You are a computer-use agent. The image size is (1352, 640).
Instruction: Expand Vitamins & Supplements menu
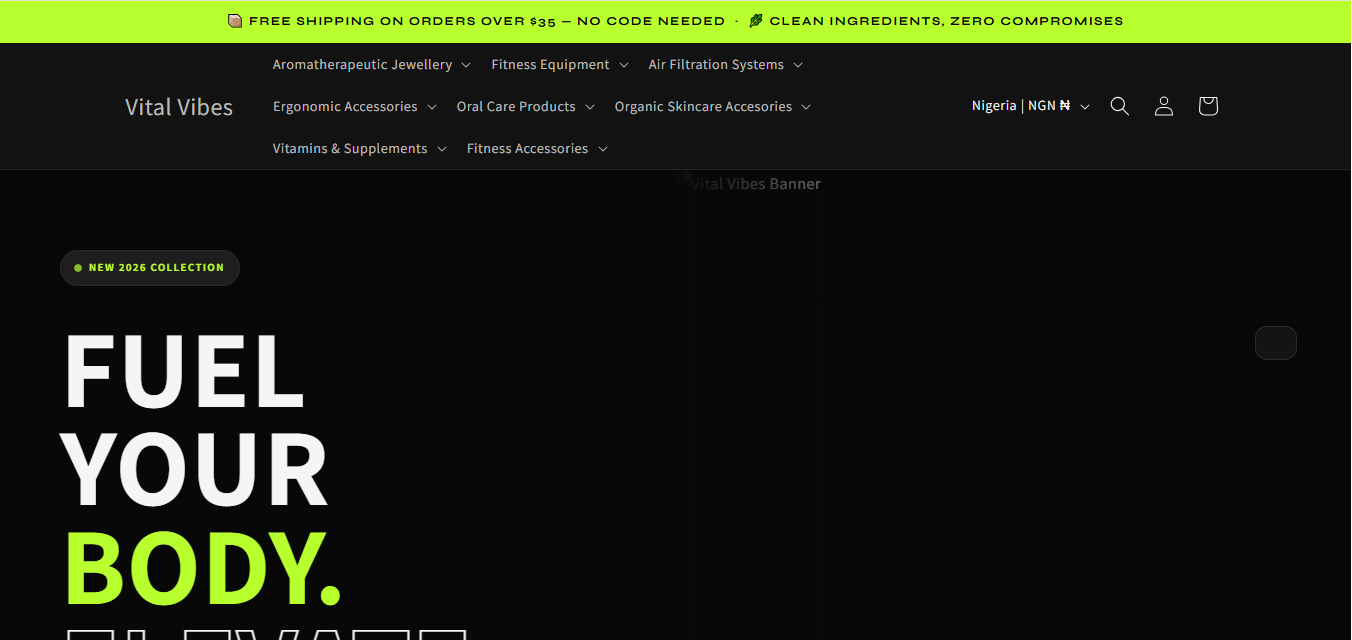[359, 148]
